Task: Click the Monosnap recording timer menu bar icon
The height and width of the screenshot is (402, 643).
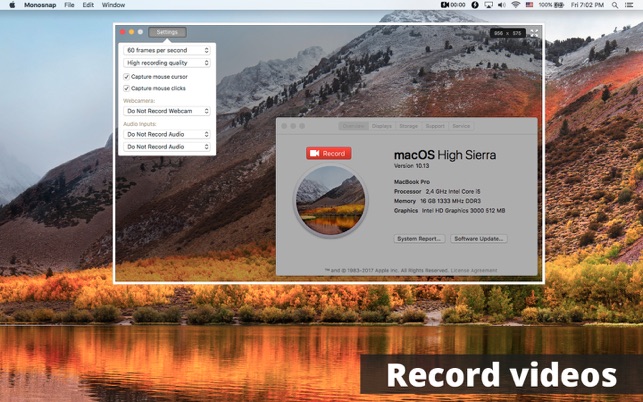Action: [455, 5]
